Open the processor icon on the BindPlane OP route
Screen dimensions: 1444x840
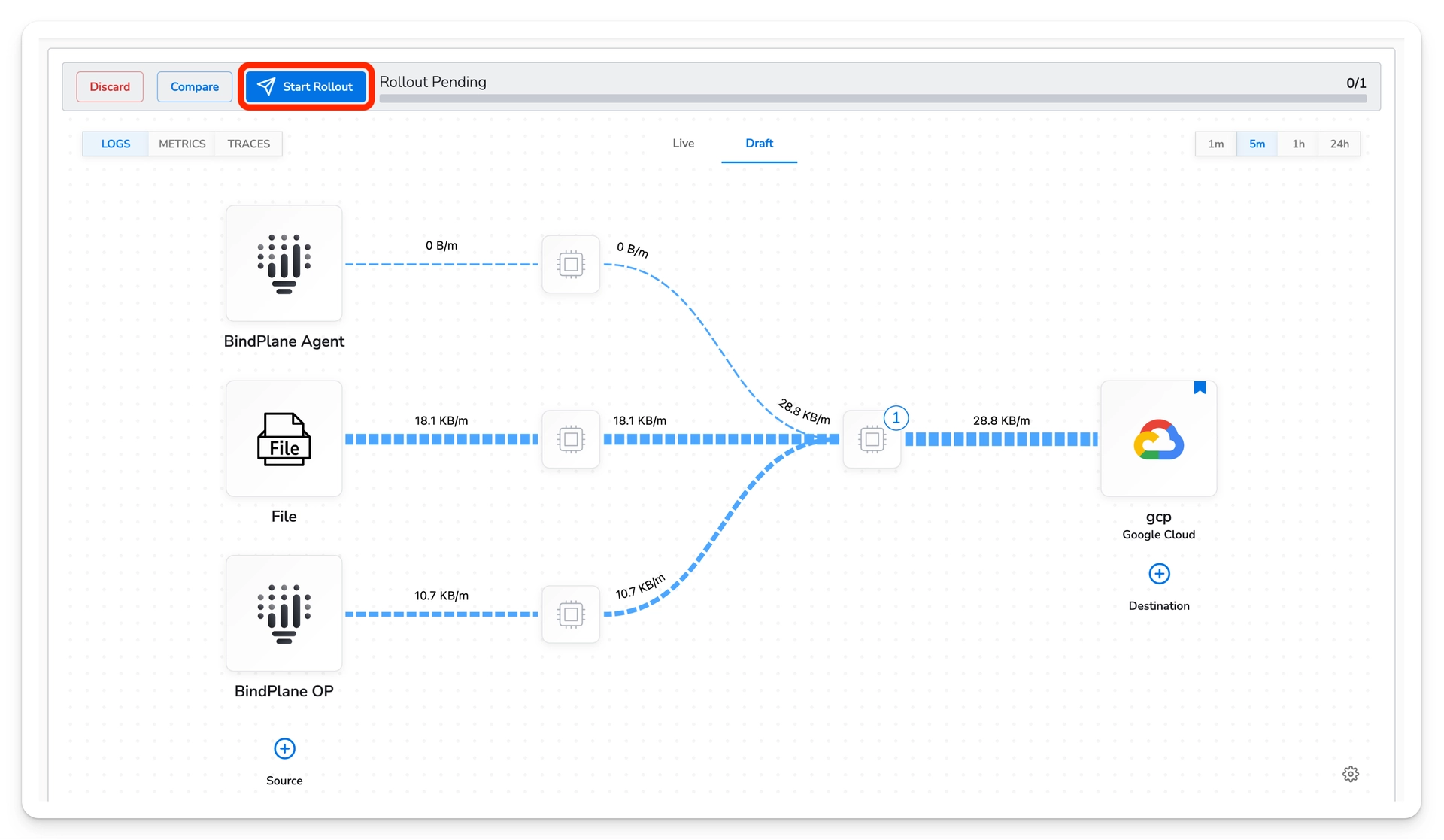(571, 614)
